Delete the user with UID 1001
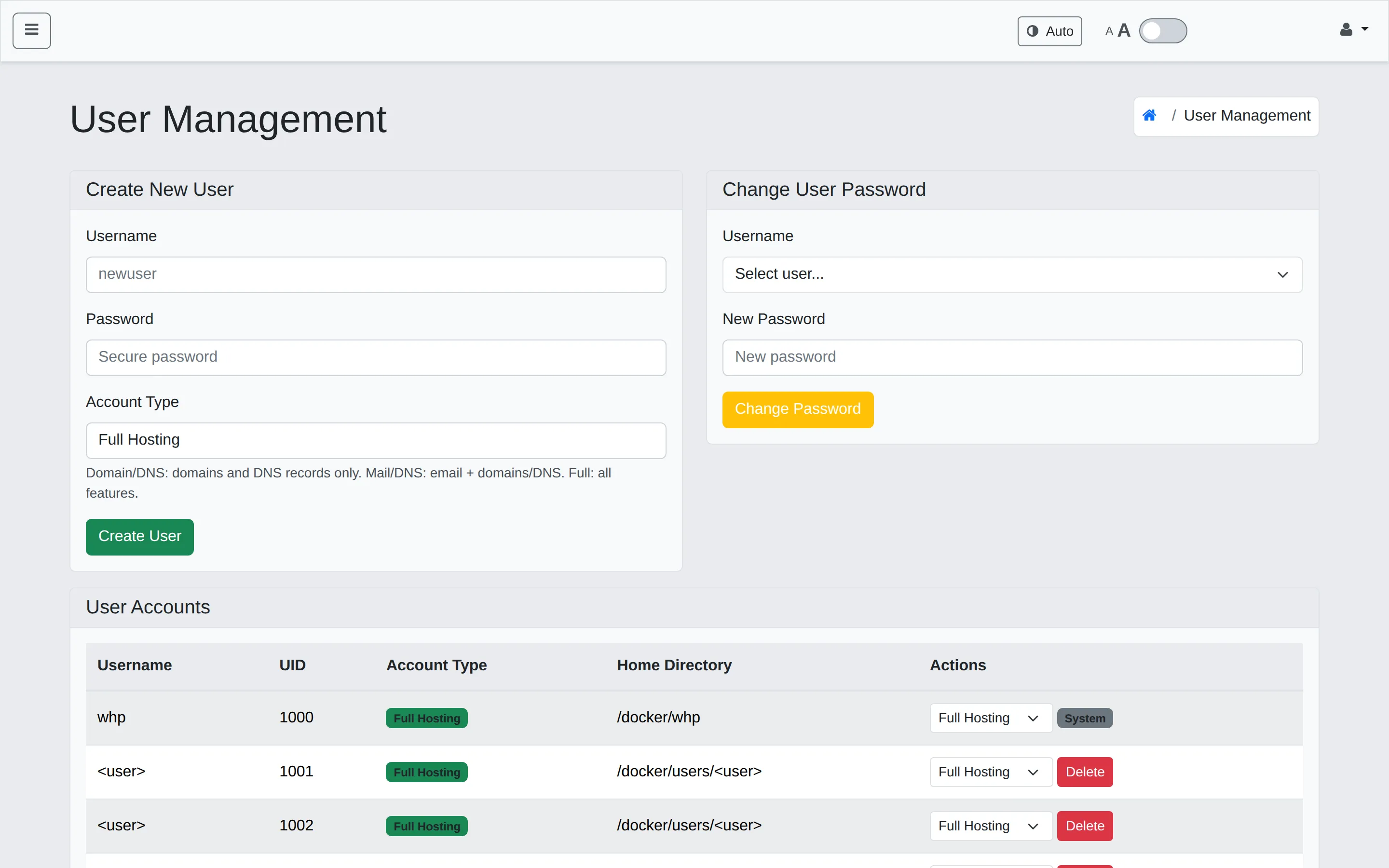The image size is (1389, 868). pos(1084,772)
